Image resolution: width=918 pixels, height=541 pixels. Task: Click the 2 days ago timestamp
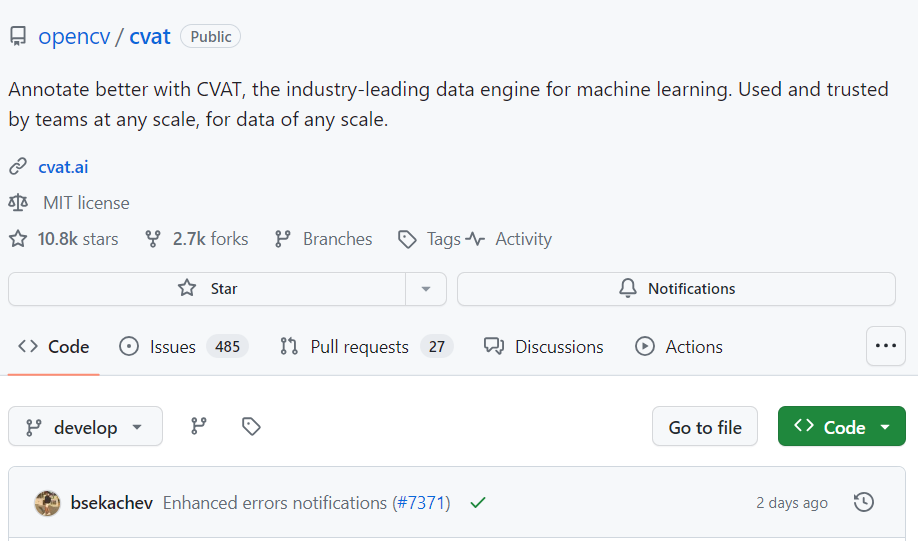click(792, 503)
